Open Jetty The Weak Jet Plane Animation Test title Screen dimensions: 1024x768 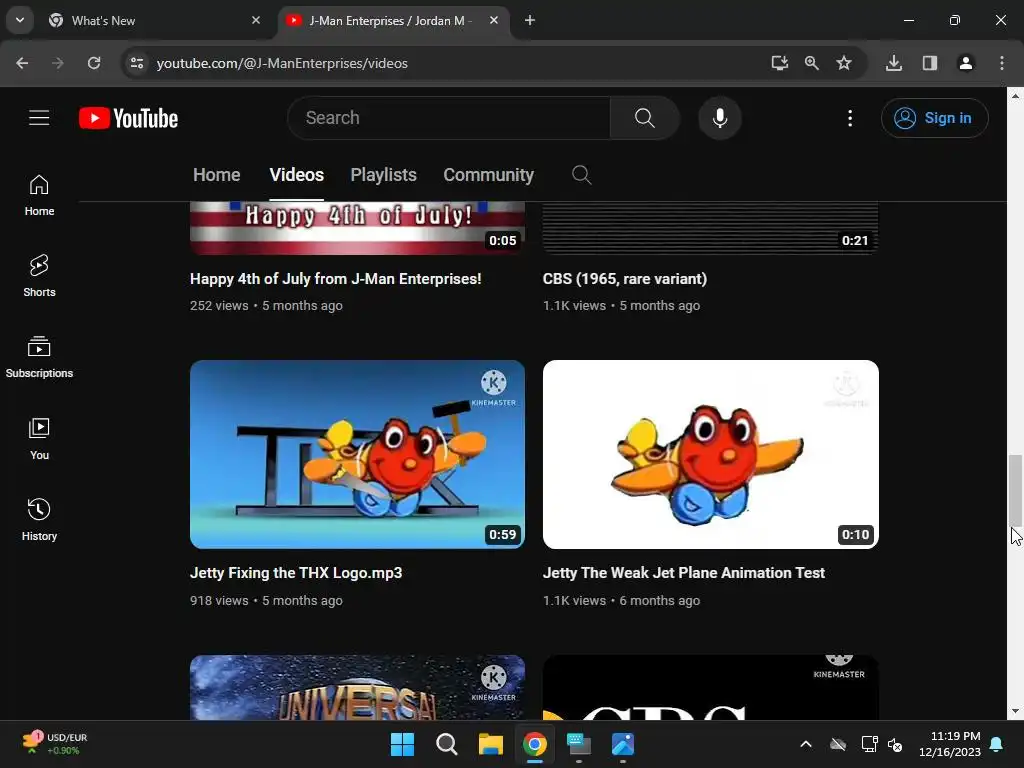(x=684, y=573)
